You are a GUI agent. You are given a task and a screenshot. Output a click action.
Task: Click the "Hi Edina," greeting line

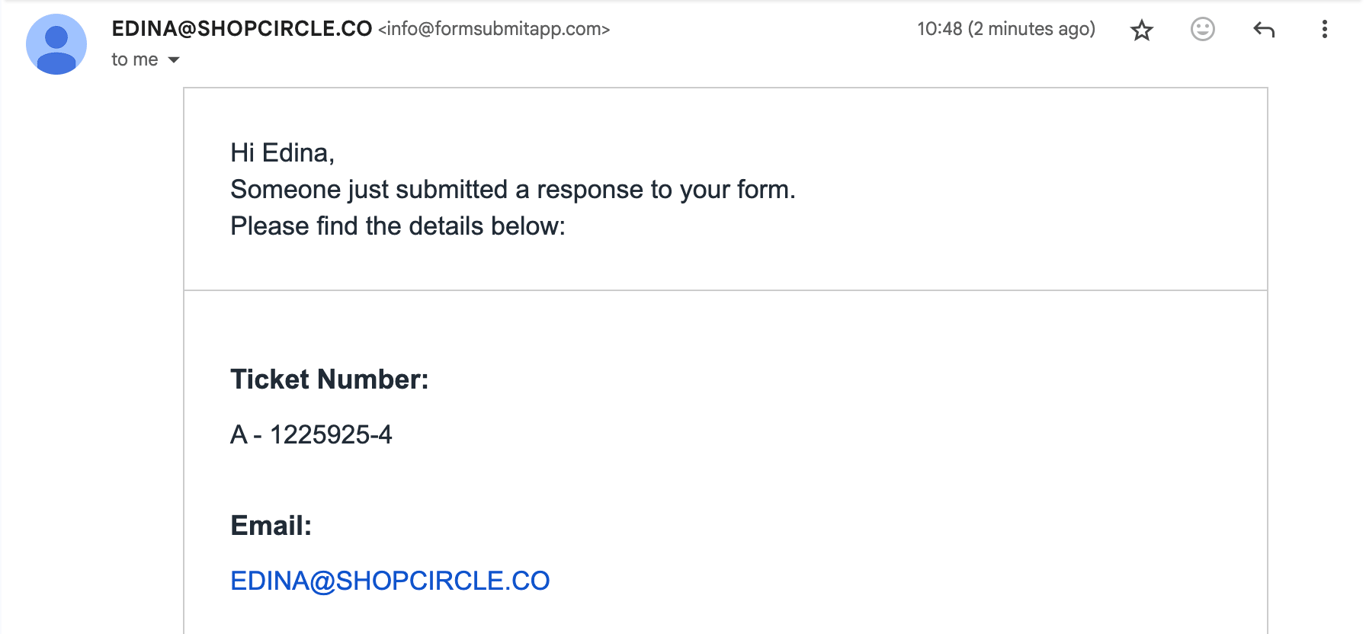[x=282, y=153]
